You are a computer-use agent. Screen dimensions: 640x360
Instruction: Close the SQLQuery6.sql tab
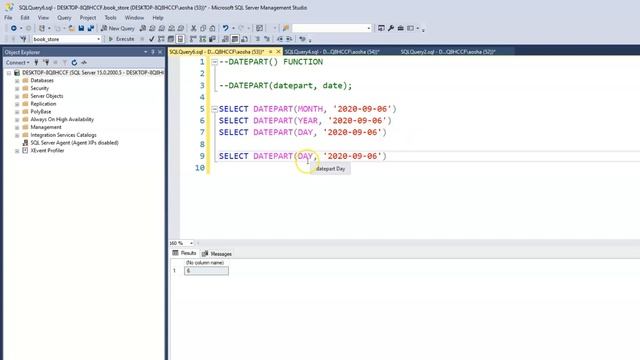[x=278, y=52]
